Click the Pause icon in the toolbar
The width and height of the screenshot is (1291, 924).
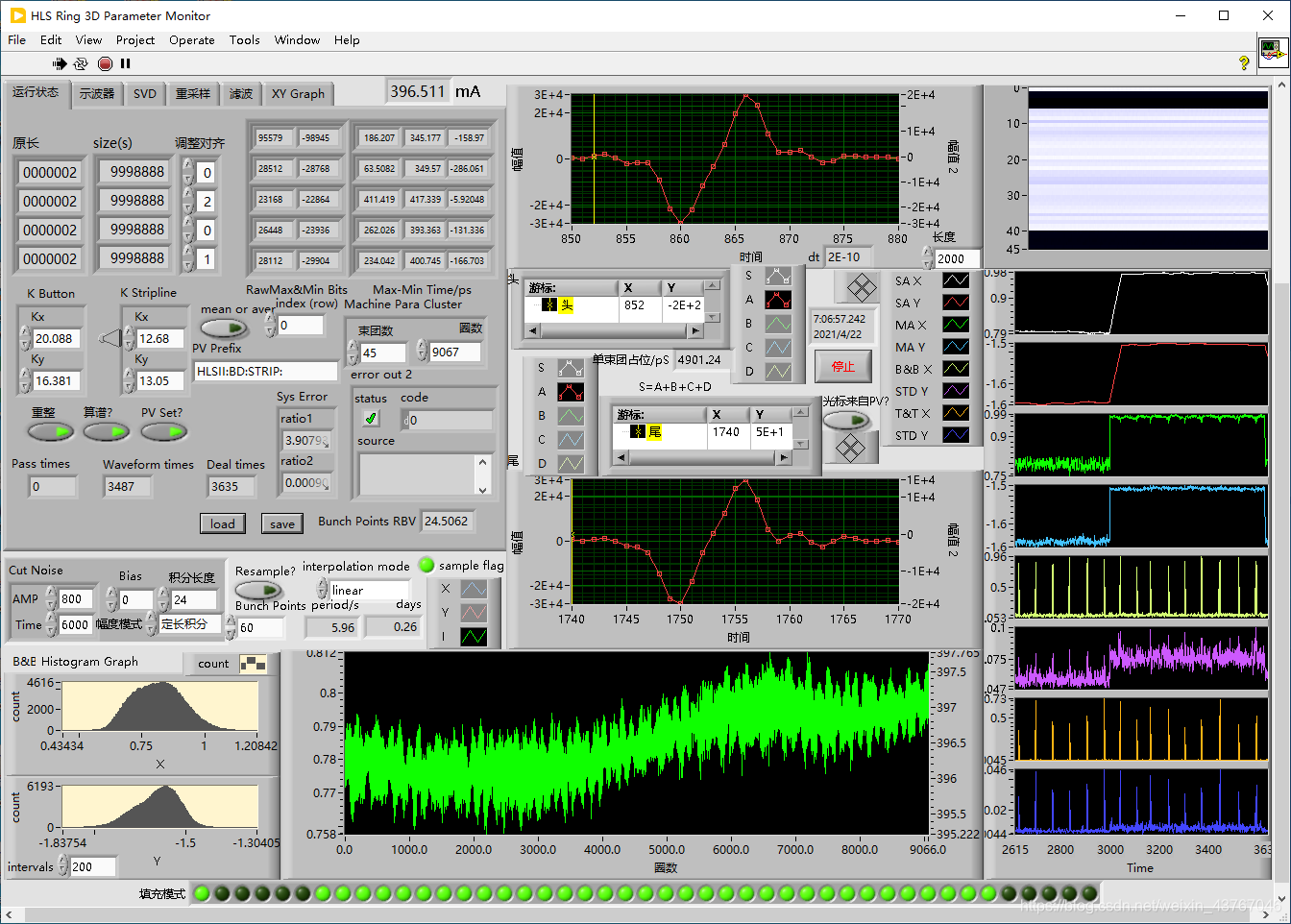pyautogui.click(x=125, y=63)
